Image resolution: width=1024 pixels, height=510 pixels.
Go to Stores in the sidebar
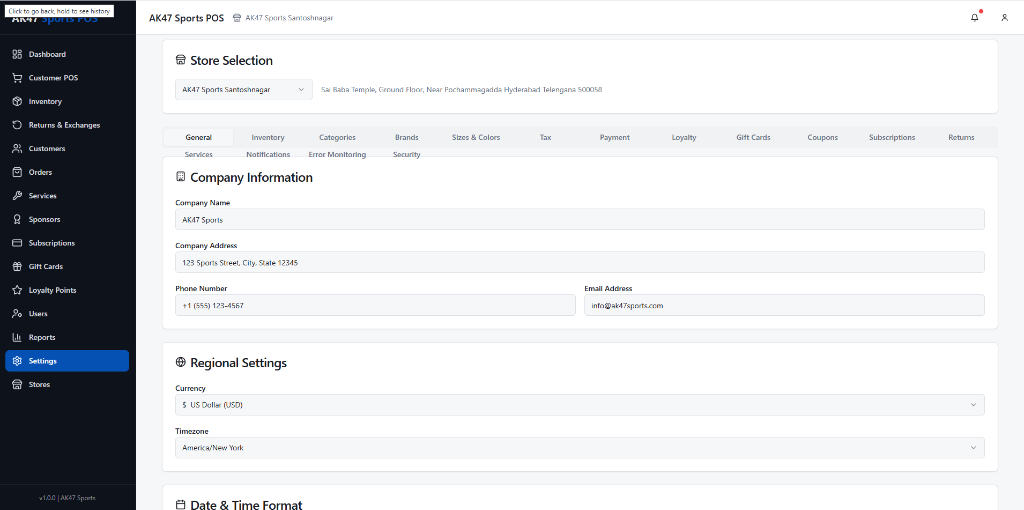point(39,384)
